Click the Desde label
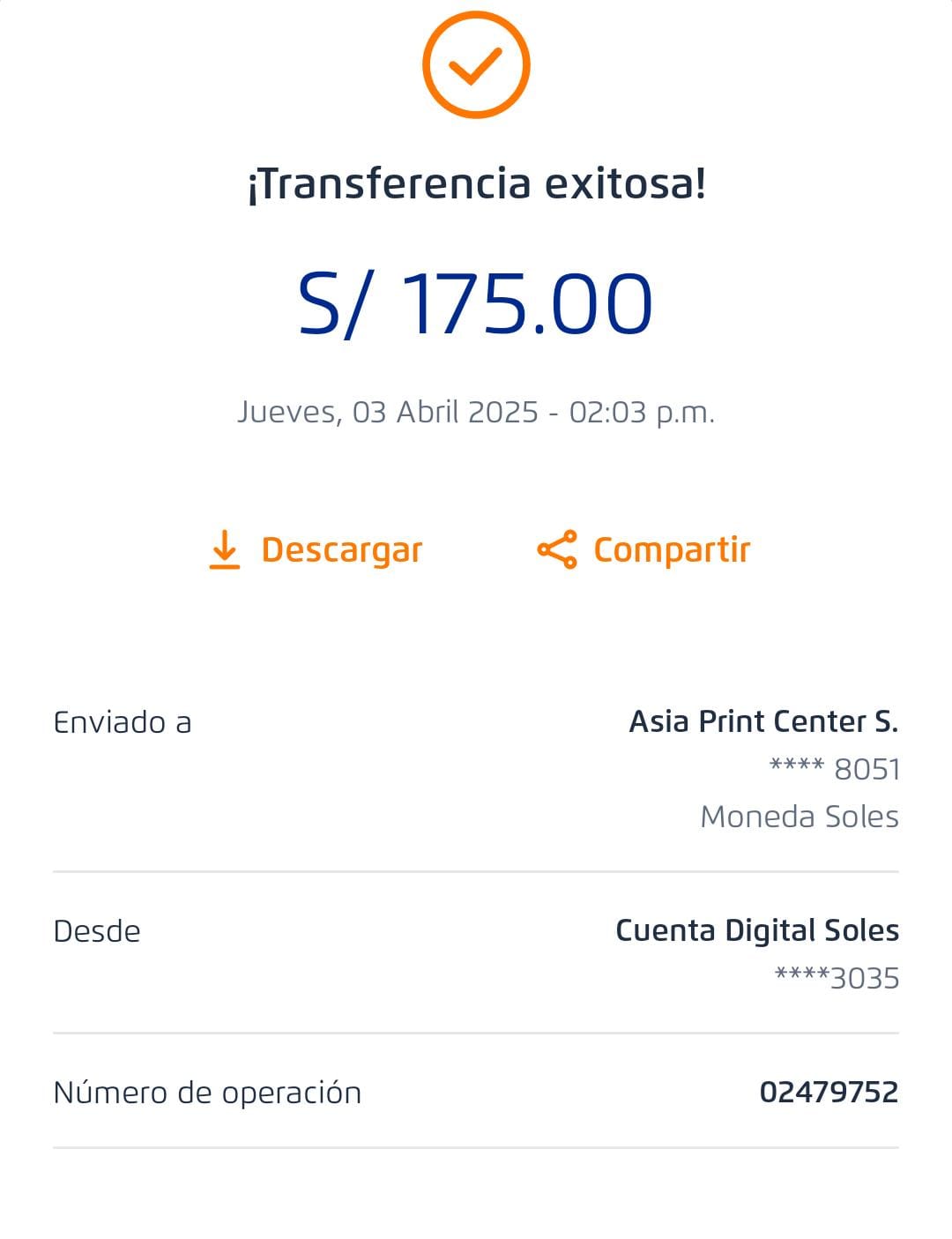The image size is (952, 1239). tap(97, 931)
